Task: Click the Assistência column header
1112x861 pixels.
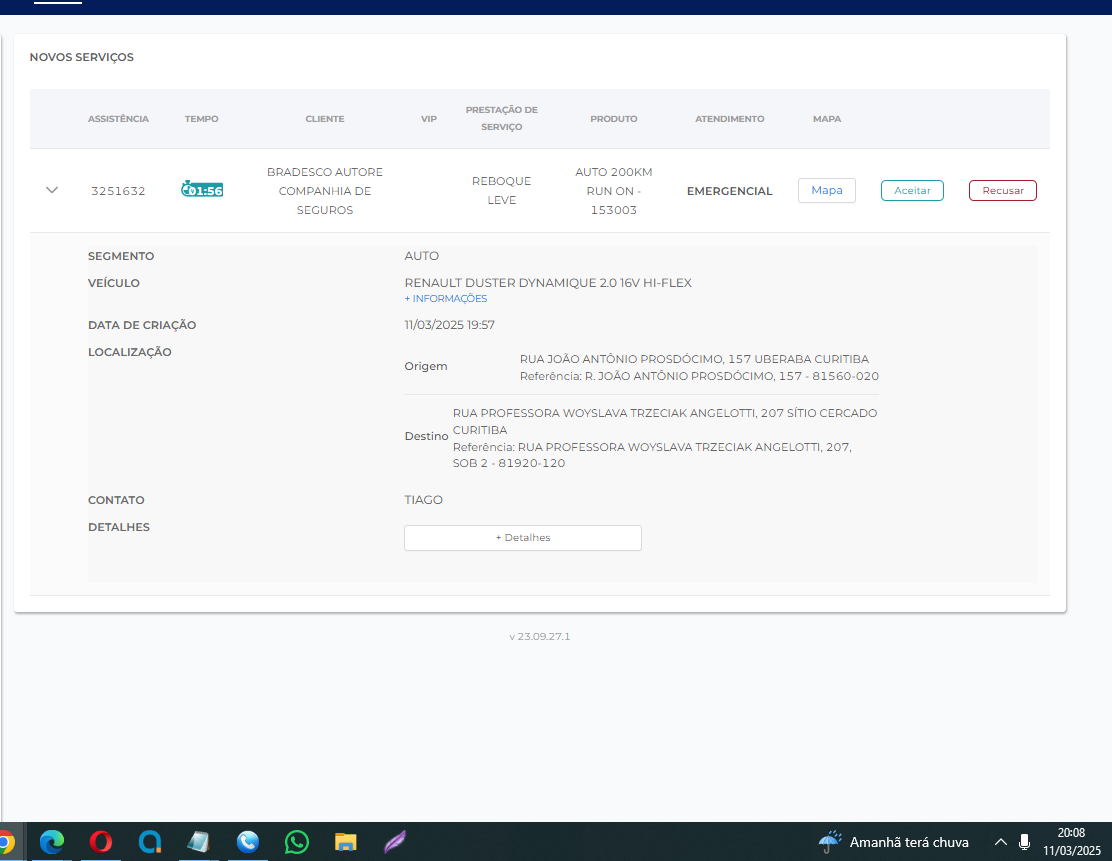Action: 118,119
